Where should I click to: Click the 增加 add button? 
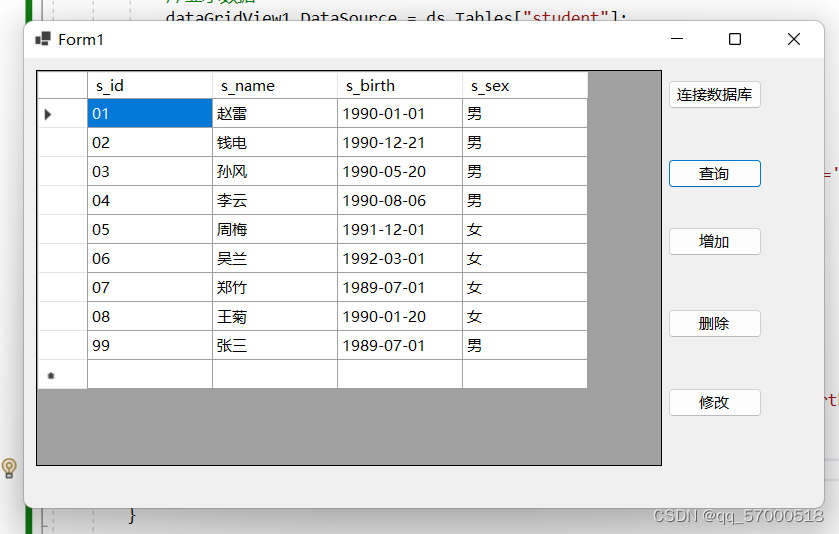714,241
